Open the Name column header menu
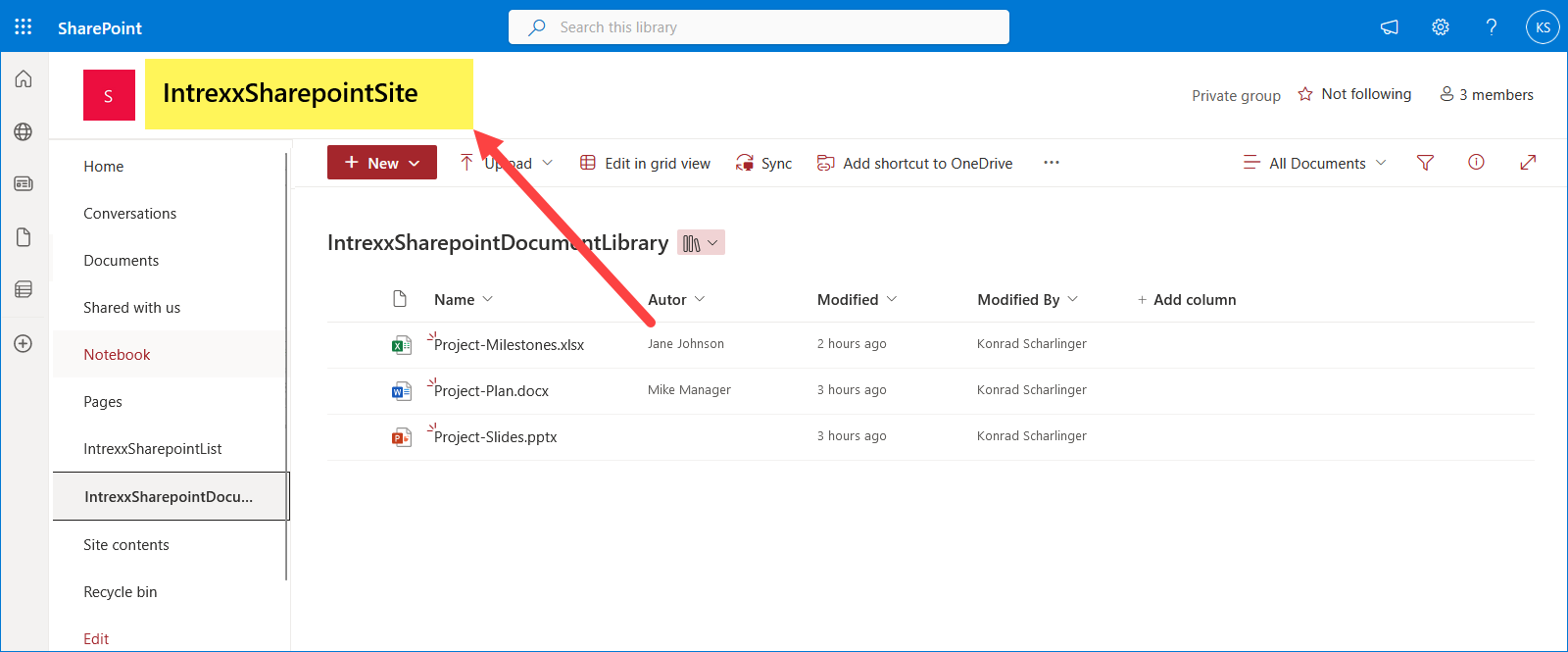Screen dimensions: 1568x652 tap(464, 300)
